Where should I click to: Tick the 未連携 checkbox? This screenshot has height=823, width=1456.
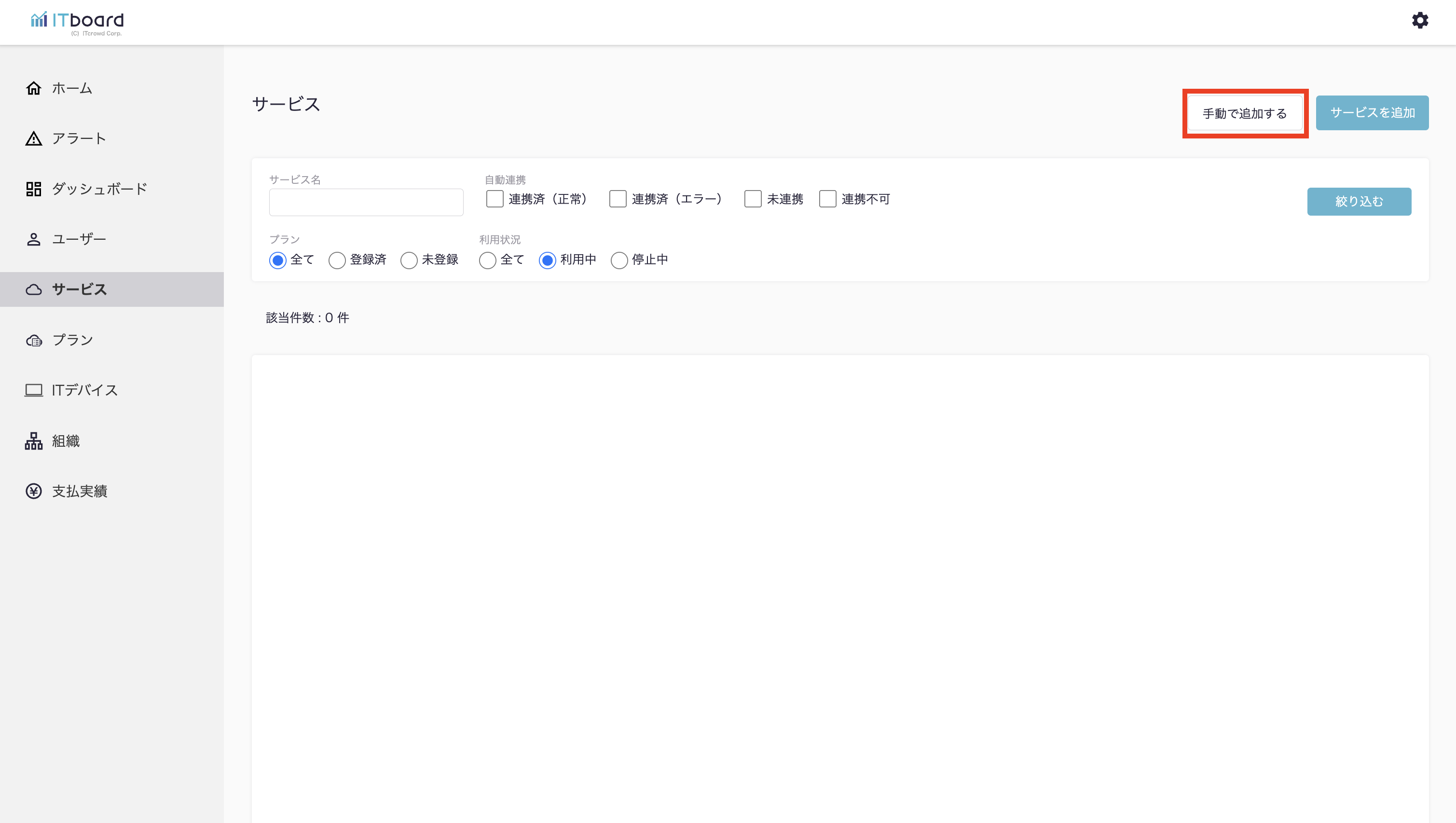click(x=753, y=199)
